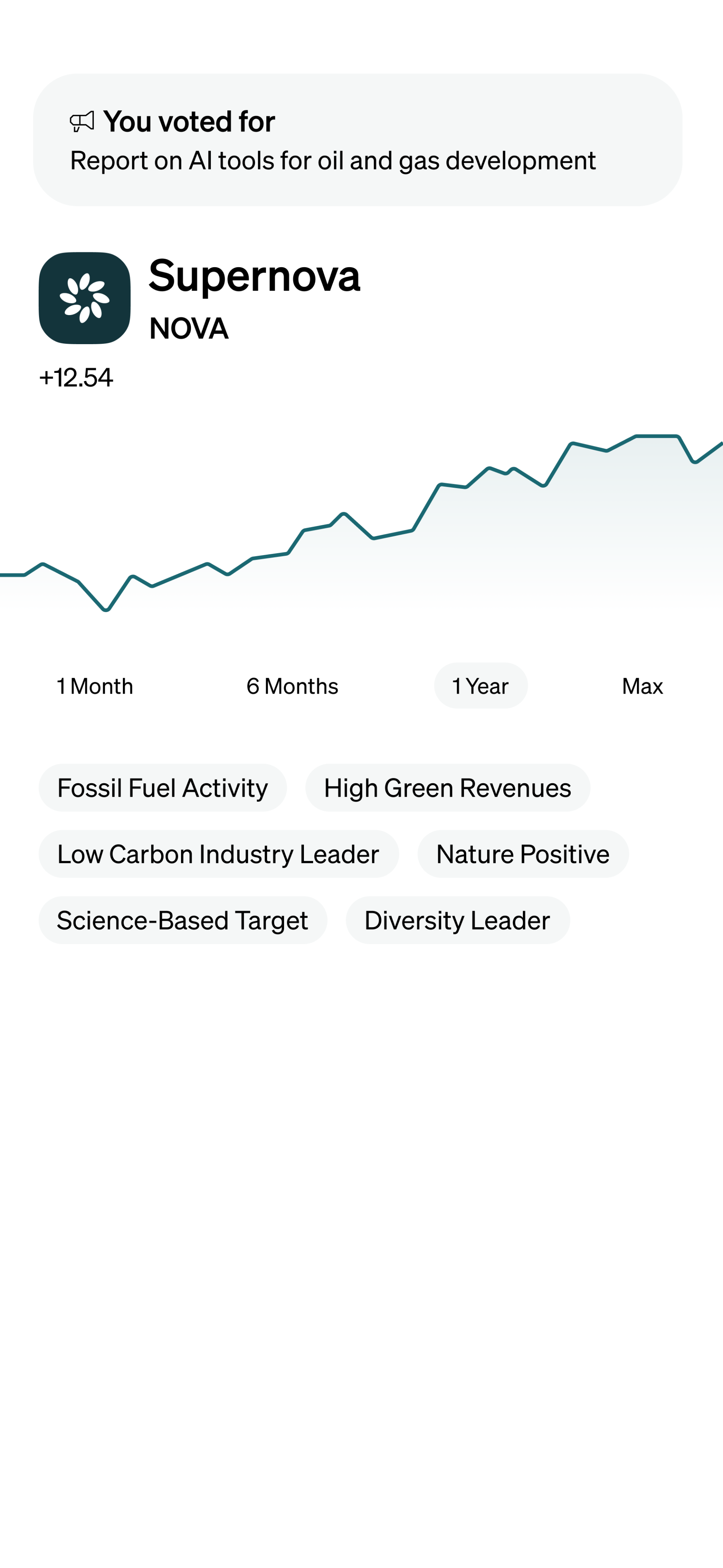Click the +12.54 price change value
The width and height of the screenshot is (723, 1568).
coord(76,377)
